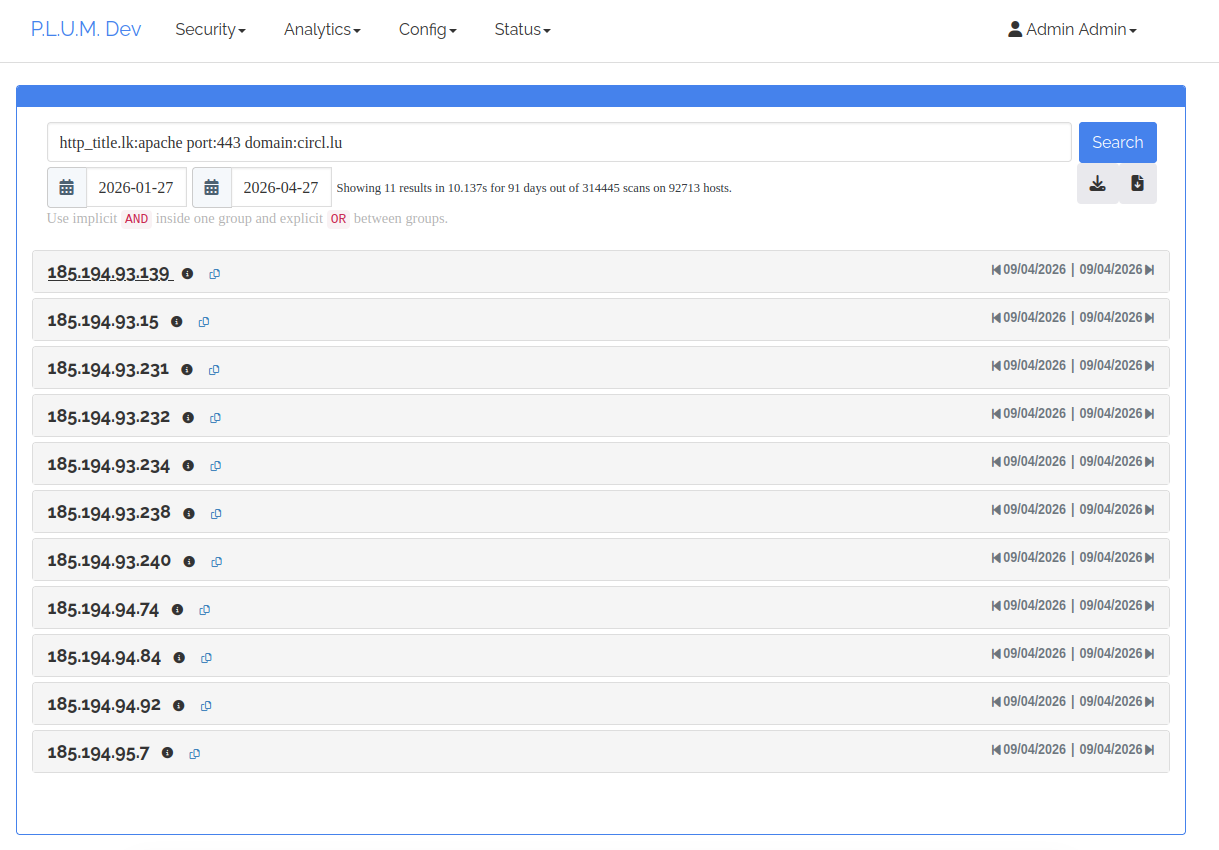Image resolution: width=1219 pixels, height=850 pixels.
Task: Go to P.L.U.M. Dev home link
Action: point(86,29)
